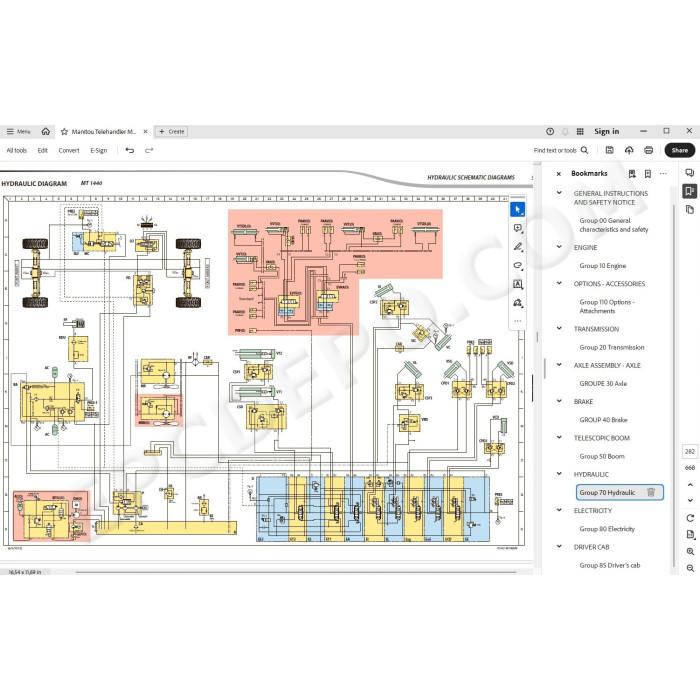Delete the Group 70 Hydraulic bookmark
700x700 pixels.
click(651, 492)
